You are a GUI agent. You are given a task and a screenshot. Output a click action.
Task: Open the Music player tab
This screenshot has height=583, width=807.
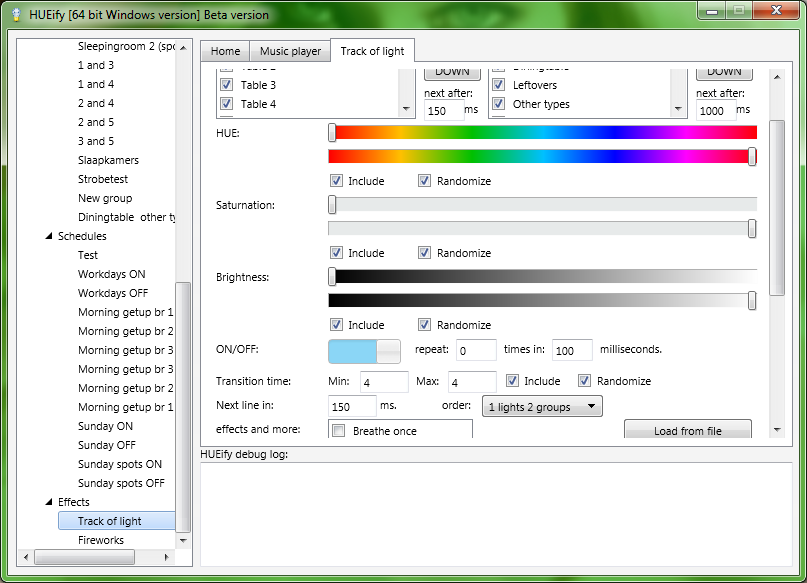click(290, 51)
